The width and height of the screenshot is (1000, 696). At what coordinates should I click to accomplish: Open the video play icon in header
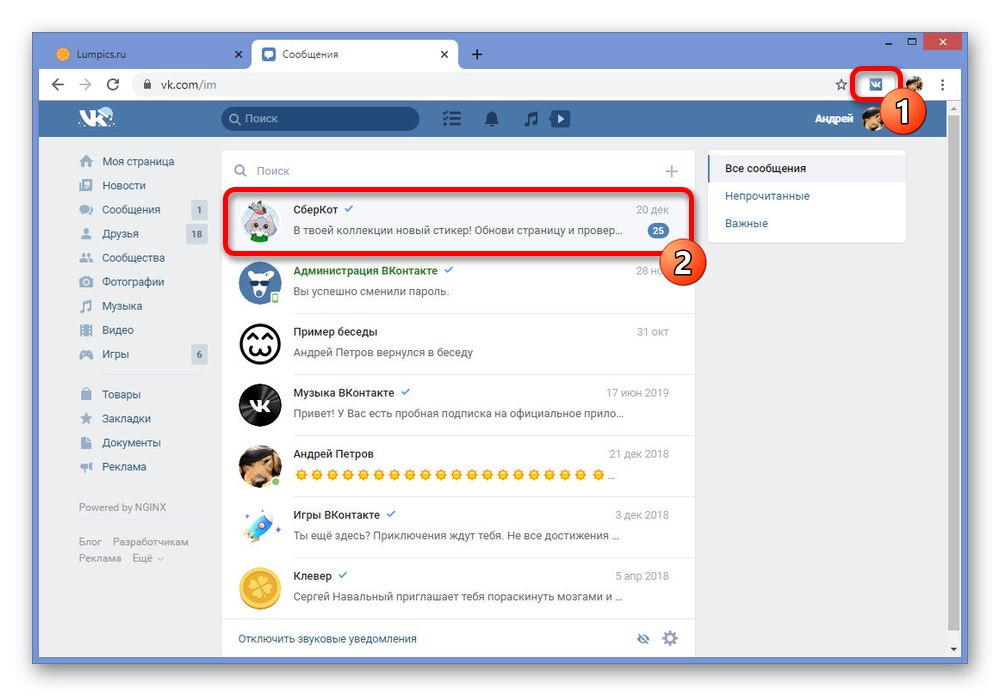point(560,119)
